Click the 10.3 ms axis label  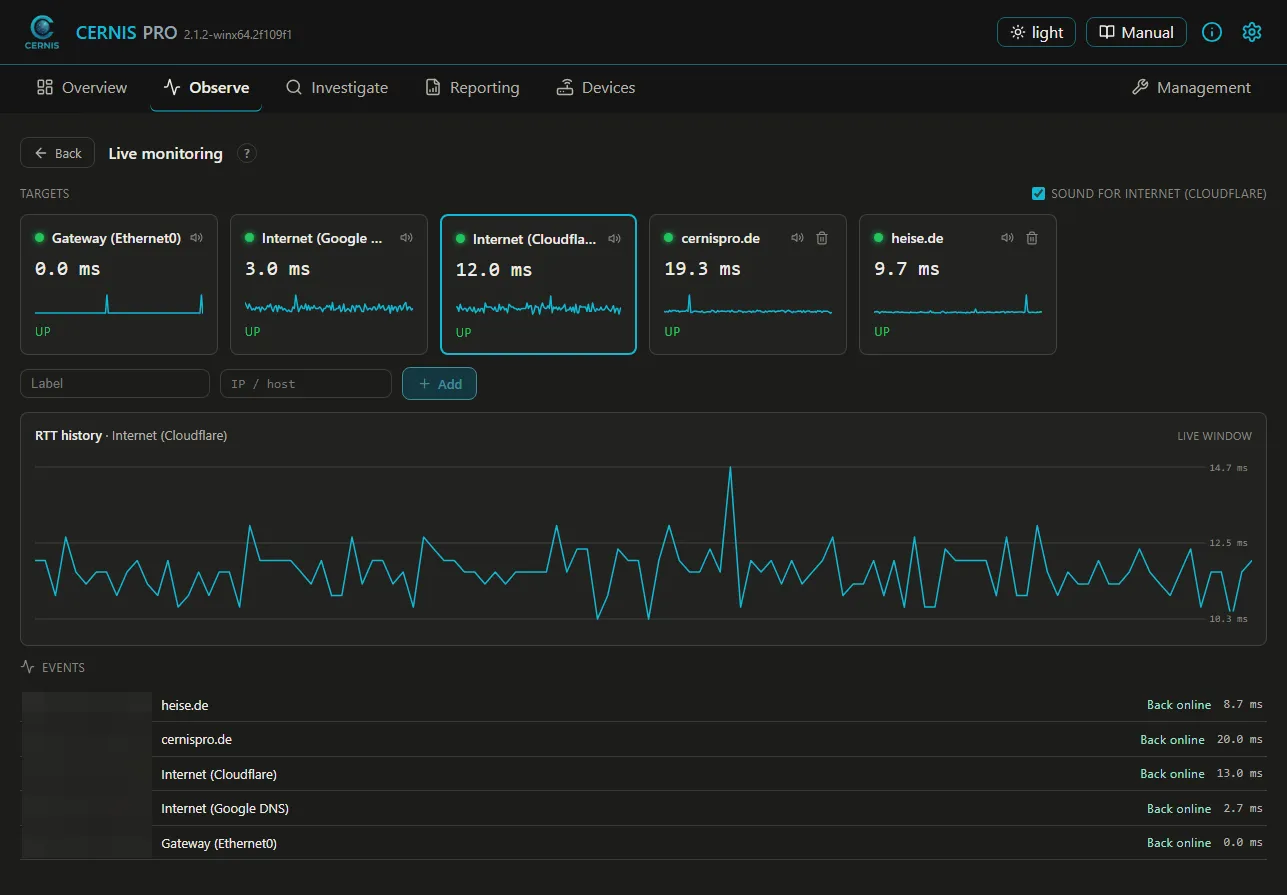tap(1228, 619)
